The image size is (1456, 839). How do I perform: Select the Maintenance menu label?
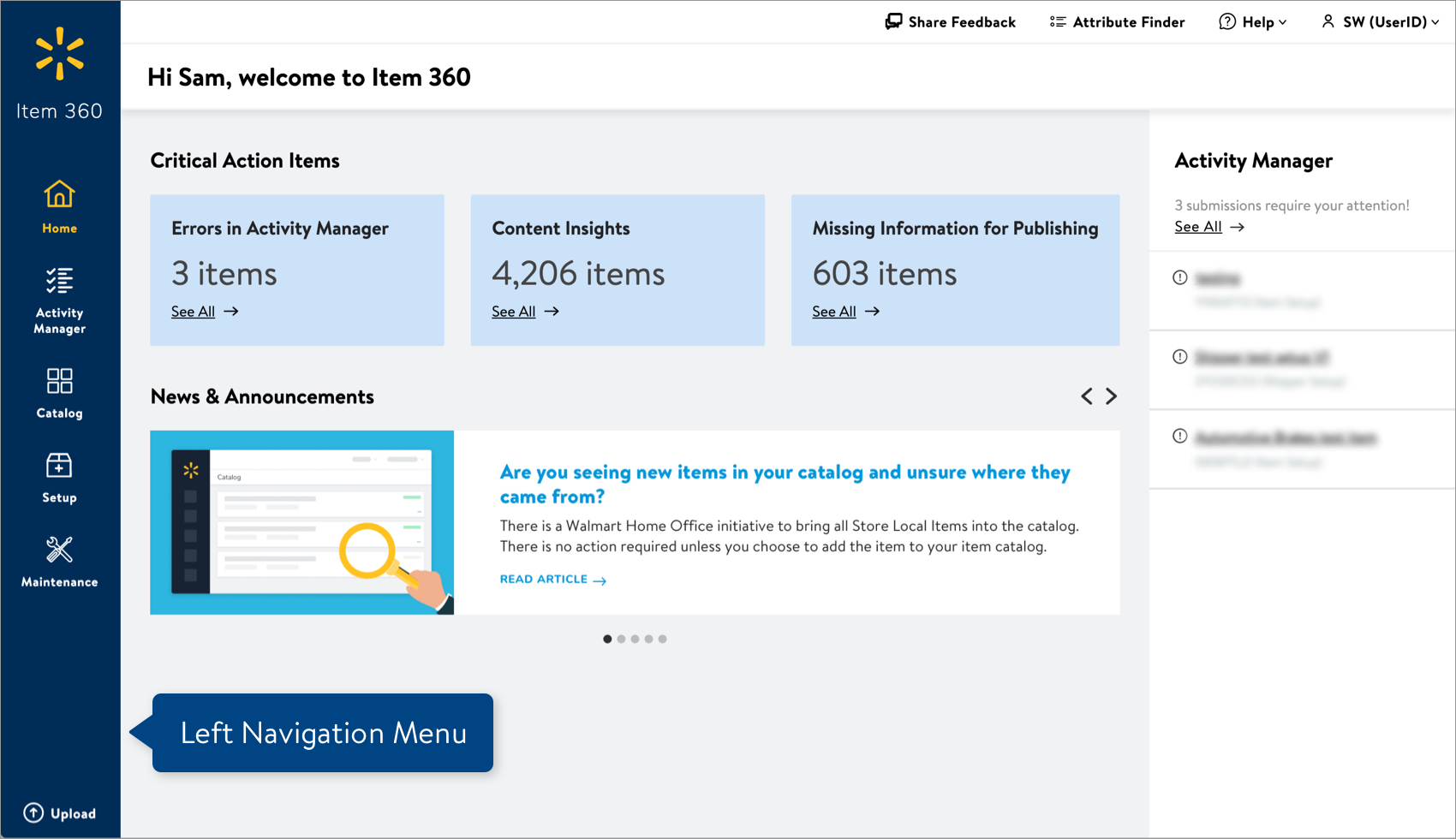coord(59,582)
